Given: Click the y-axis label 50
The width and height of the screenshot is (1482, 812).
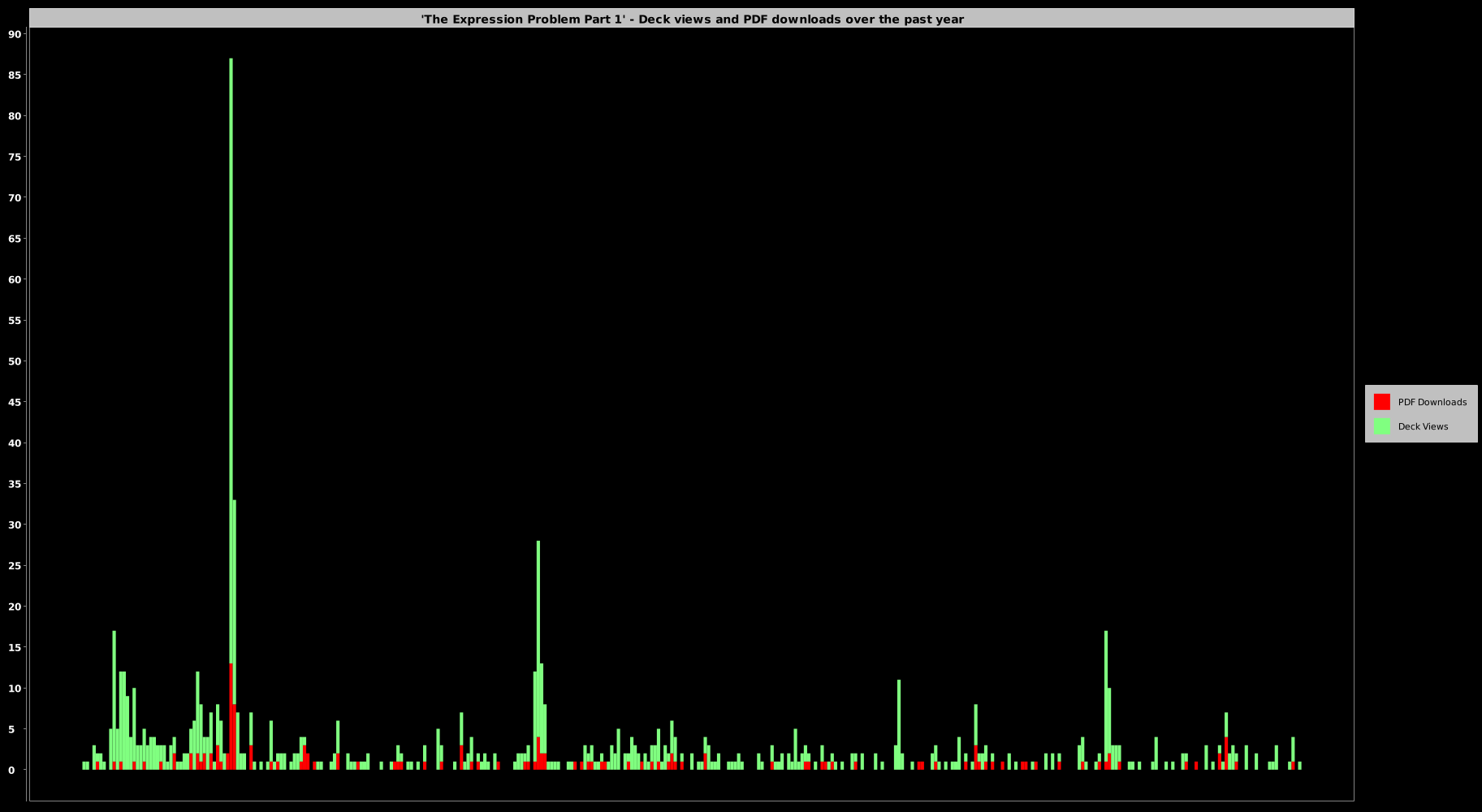Looking at the screenshot, I should point(15,361).
